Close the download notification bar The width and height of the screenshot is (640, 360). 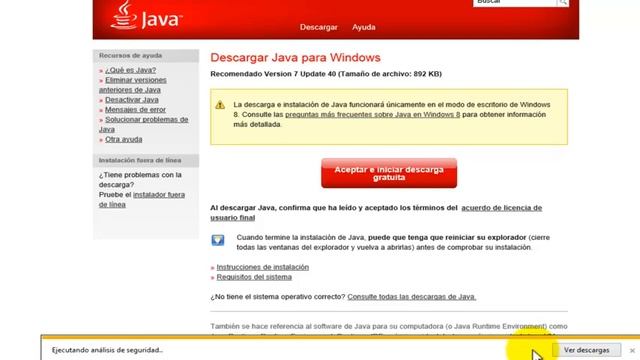point(632,351)
